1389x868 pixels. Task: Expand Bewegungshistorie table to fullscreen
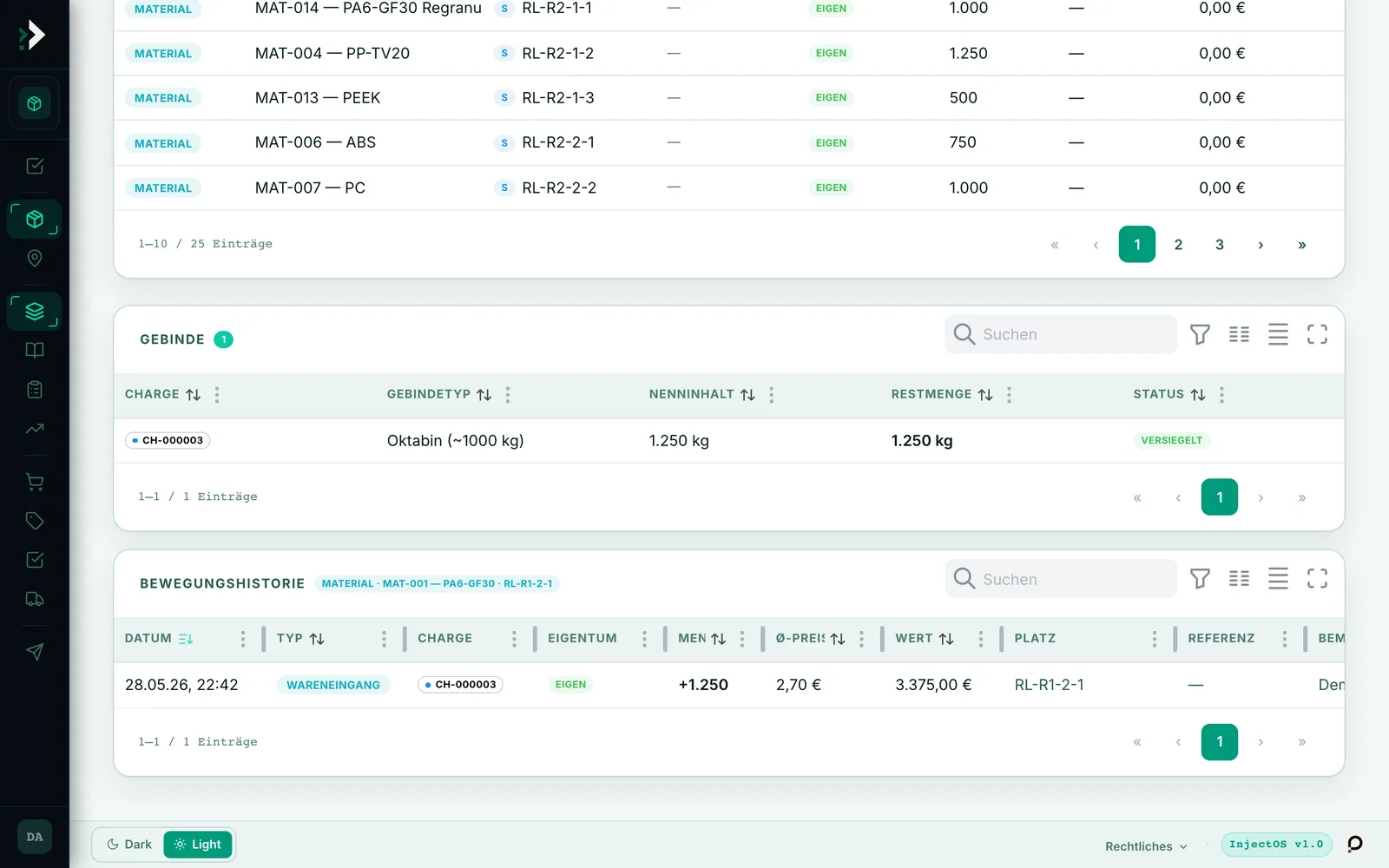coord(1317,579)
